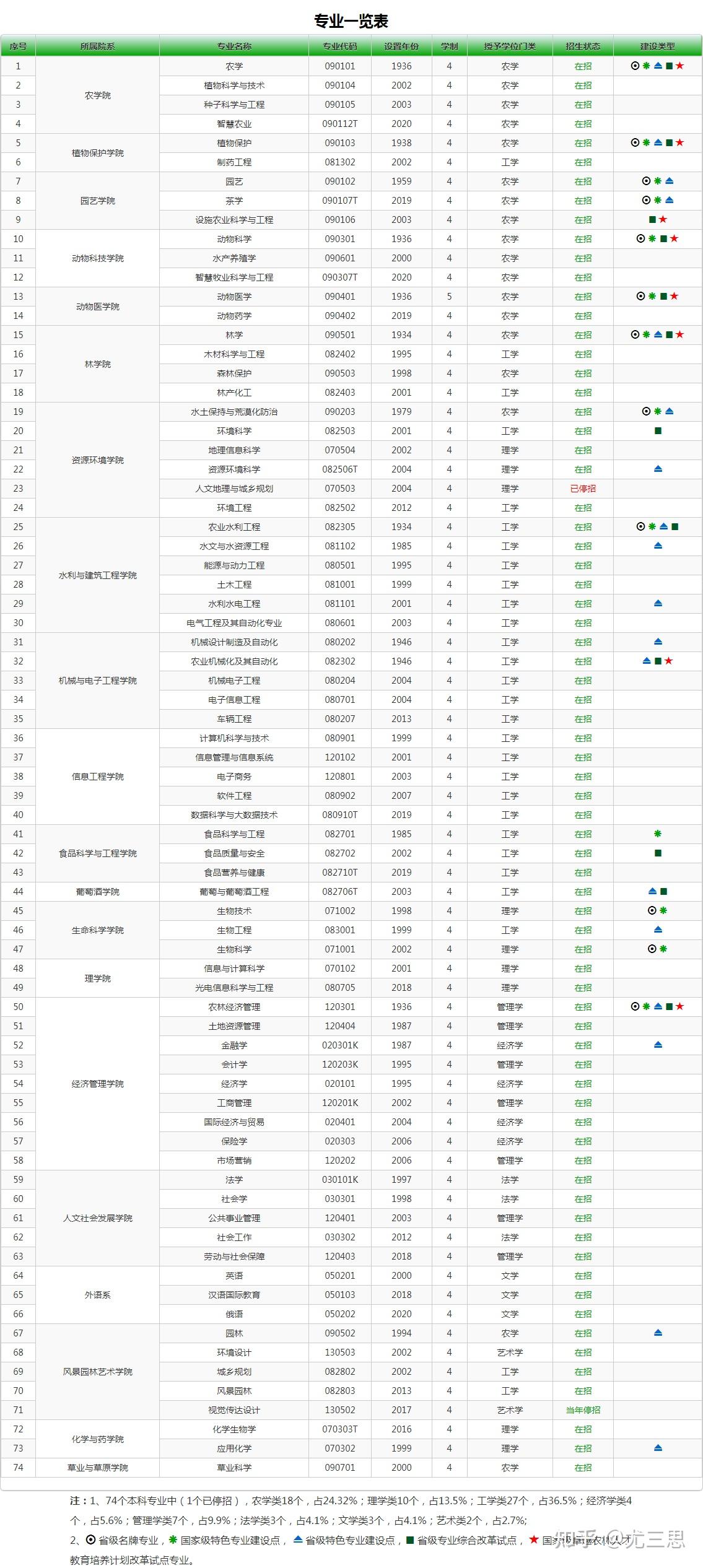Click the 水利与建筑工程学院 department cell
Viewport: 703px width, 1568px height.
[97, 575]
